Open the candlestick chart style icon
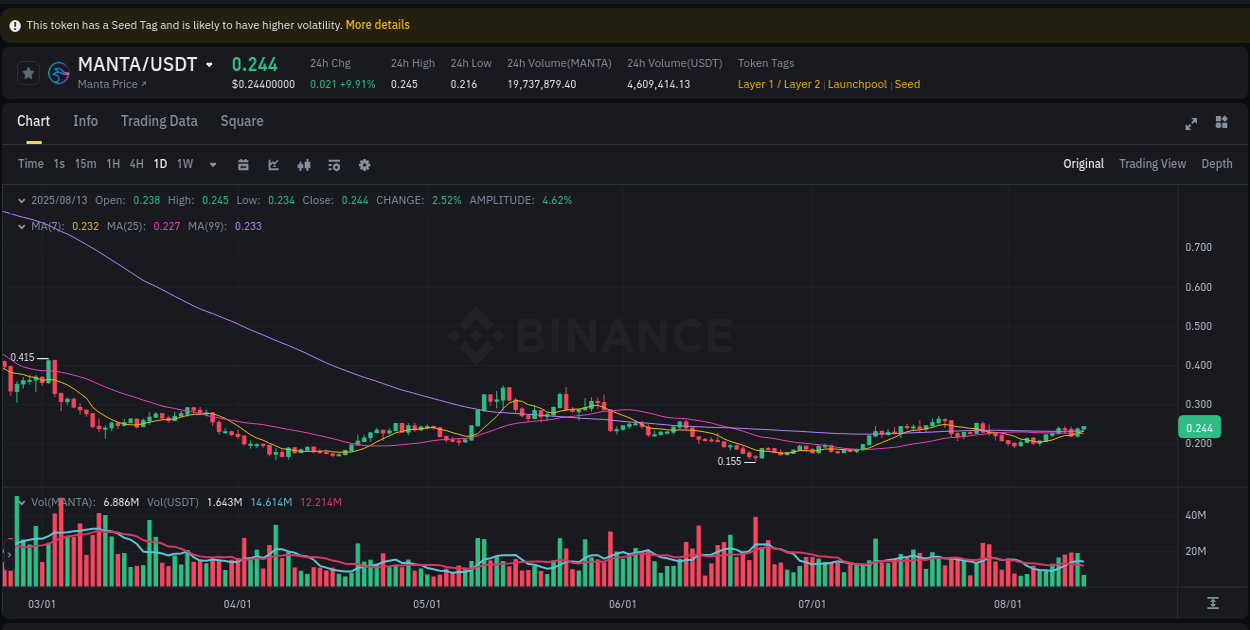 [304, 164]
